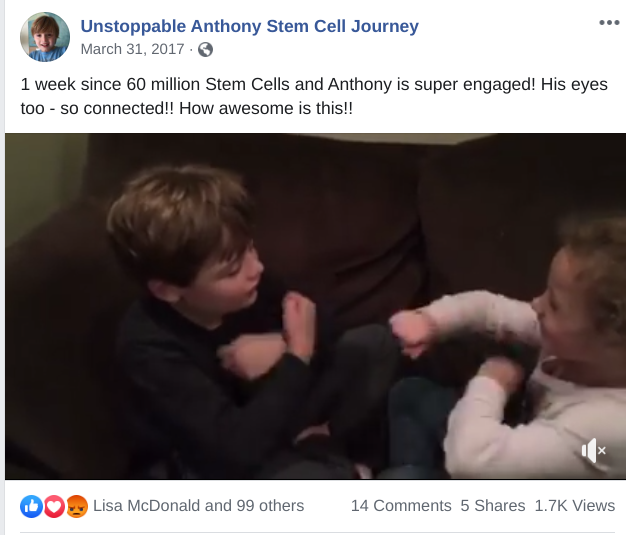This screenshot has height=535, width=626.
Task: View "Lisa McDonald and 99 others" reactions
Action: coord(198,506)
